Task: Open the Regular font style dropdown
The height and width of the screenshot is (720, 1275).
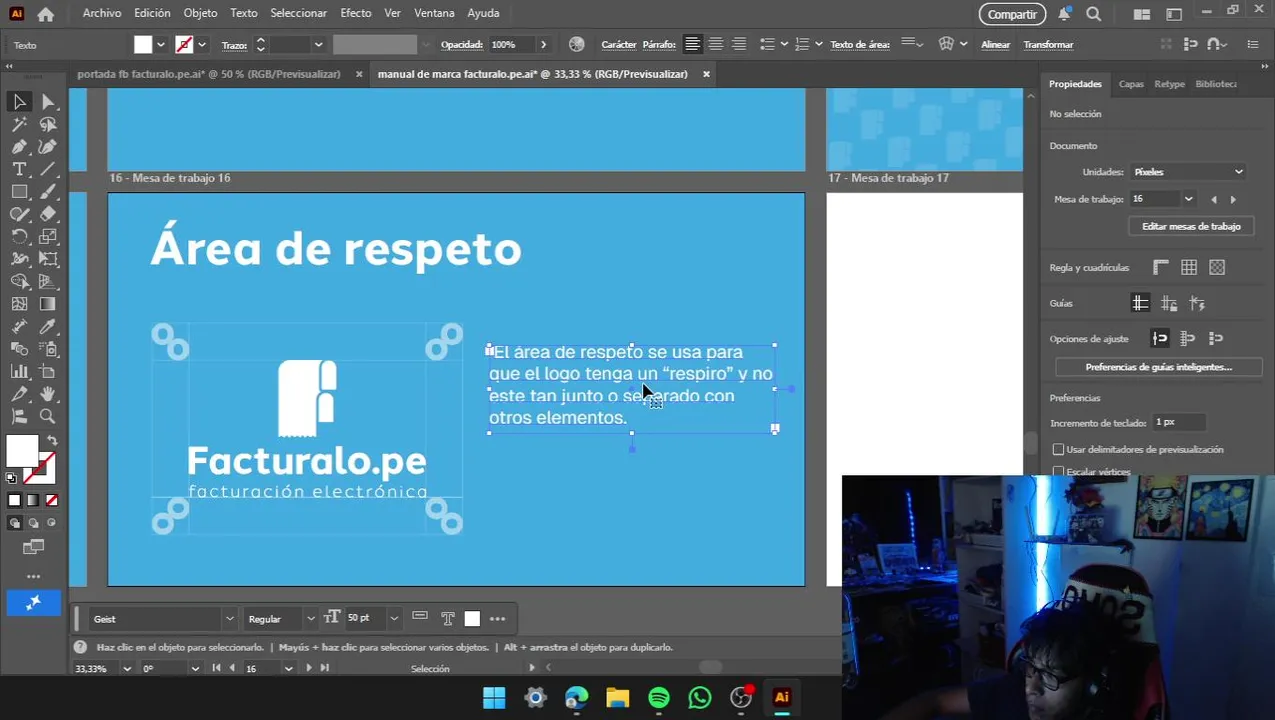Action: point(310,619)
